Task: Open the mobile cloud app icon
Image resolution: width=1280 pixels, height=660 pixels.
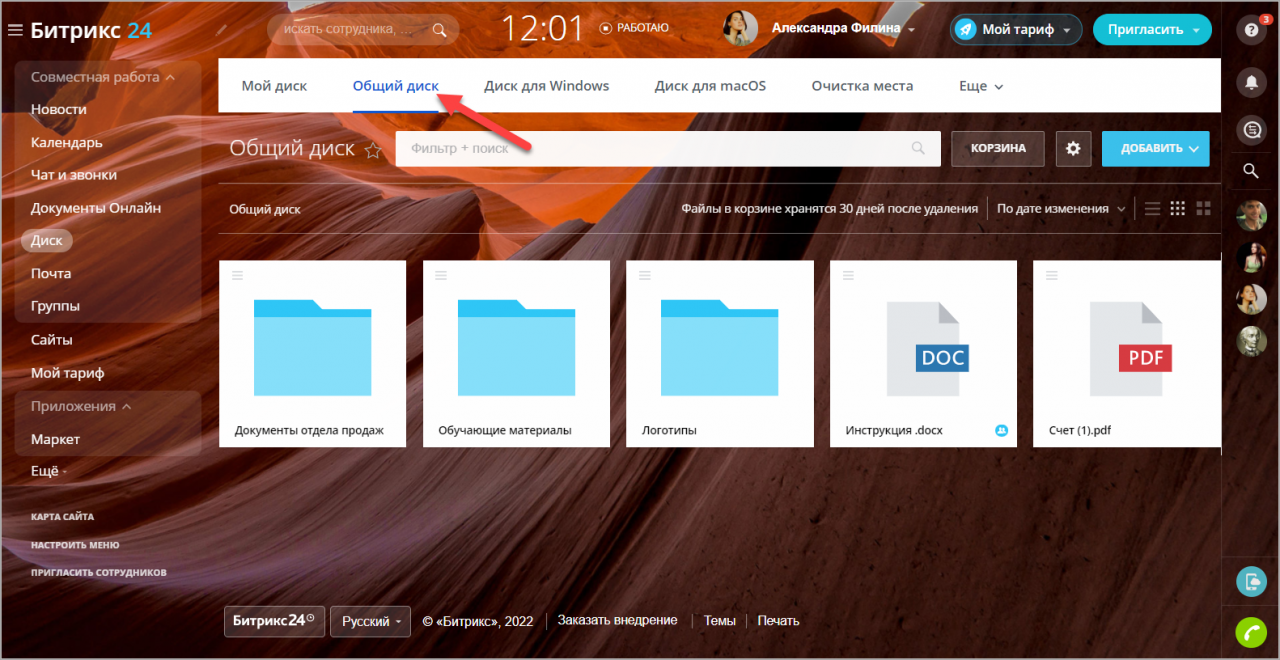Action: pyautogui.click(x=1250, y=581)
